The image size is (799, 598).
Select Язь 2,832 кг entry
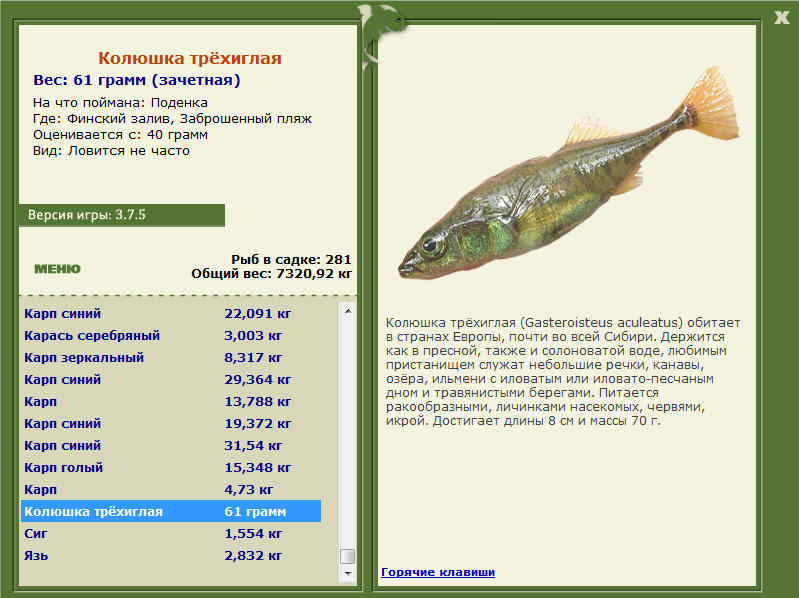pos(171,555)
